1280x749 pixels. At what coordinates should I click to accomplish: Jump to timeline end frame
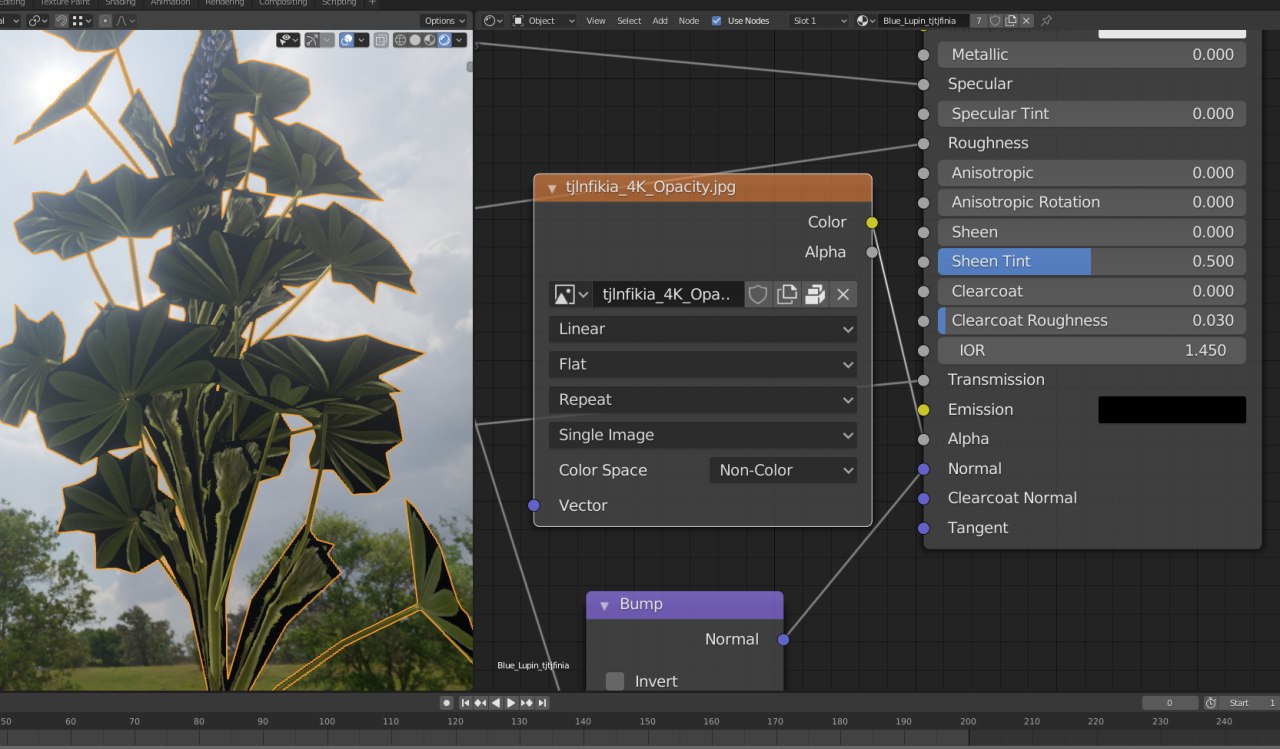542,703
